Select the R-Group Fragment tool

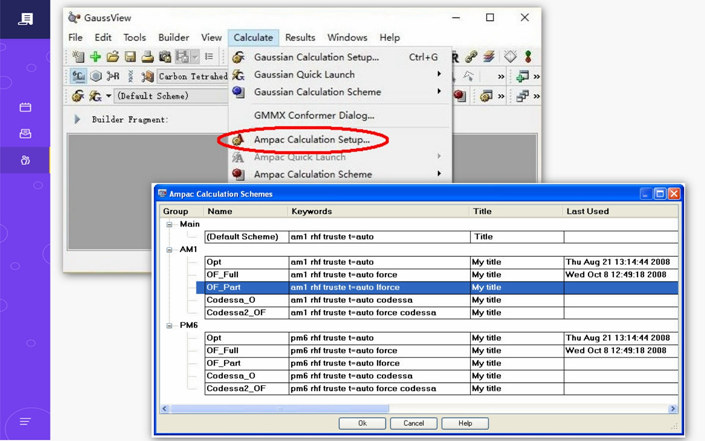pyautogui.click(x=113, y=76)
